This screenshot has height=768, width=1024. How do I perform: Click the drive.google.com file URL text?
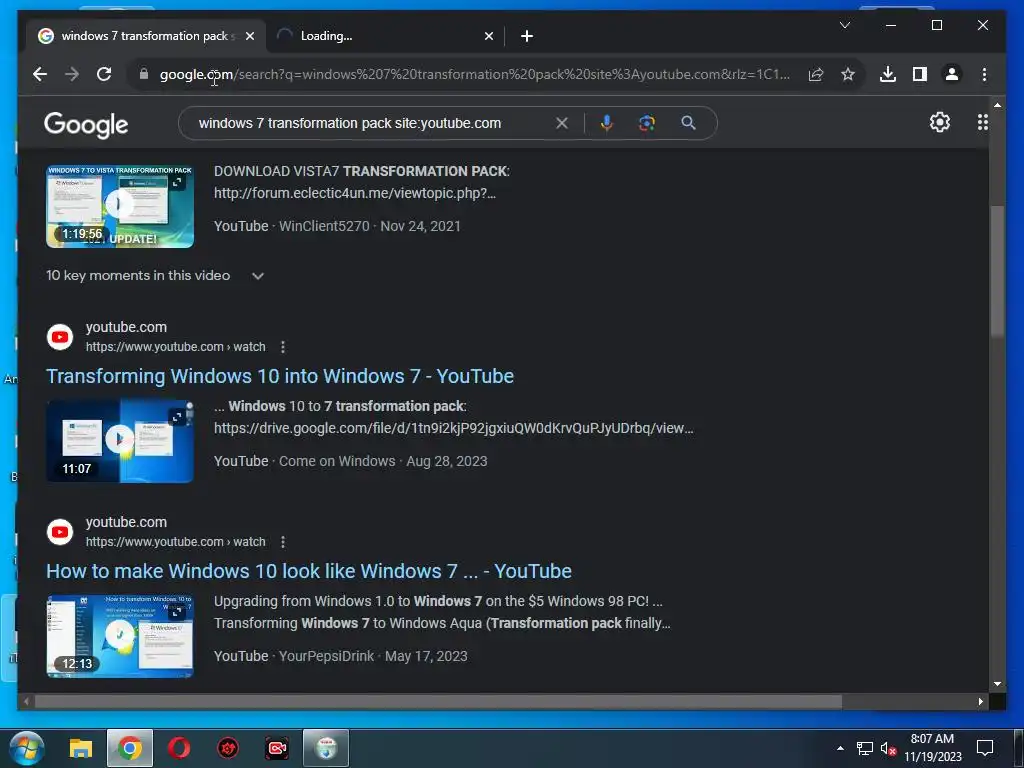[x=454, y=428]
